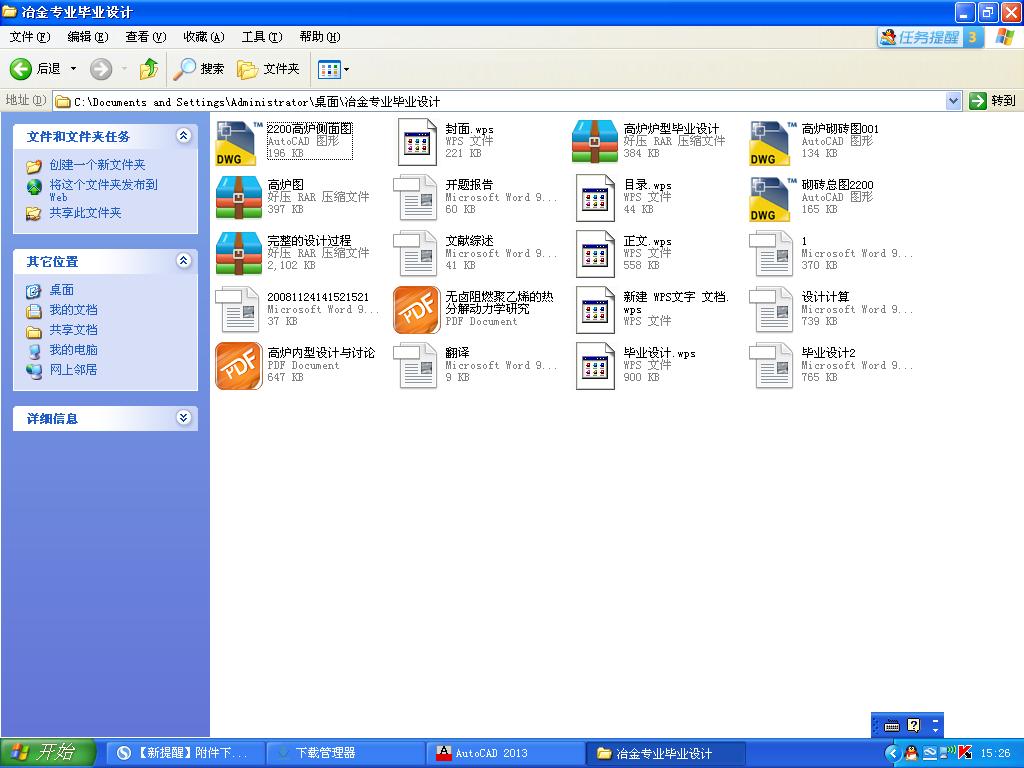Click the language bar keyboard icon
This screenshot has height=768, width=1024.
click(x=891, y=726)
